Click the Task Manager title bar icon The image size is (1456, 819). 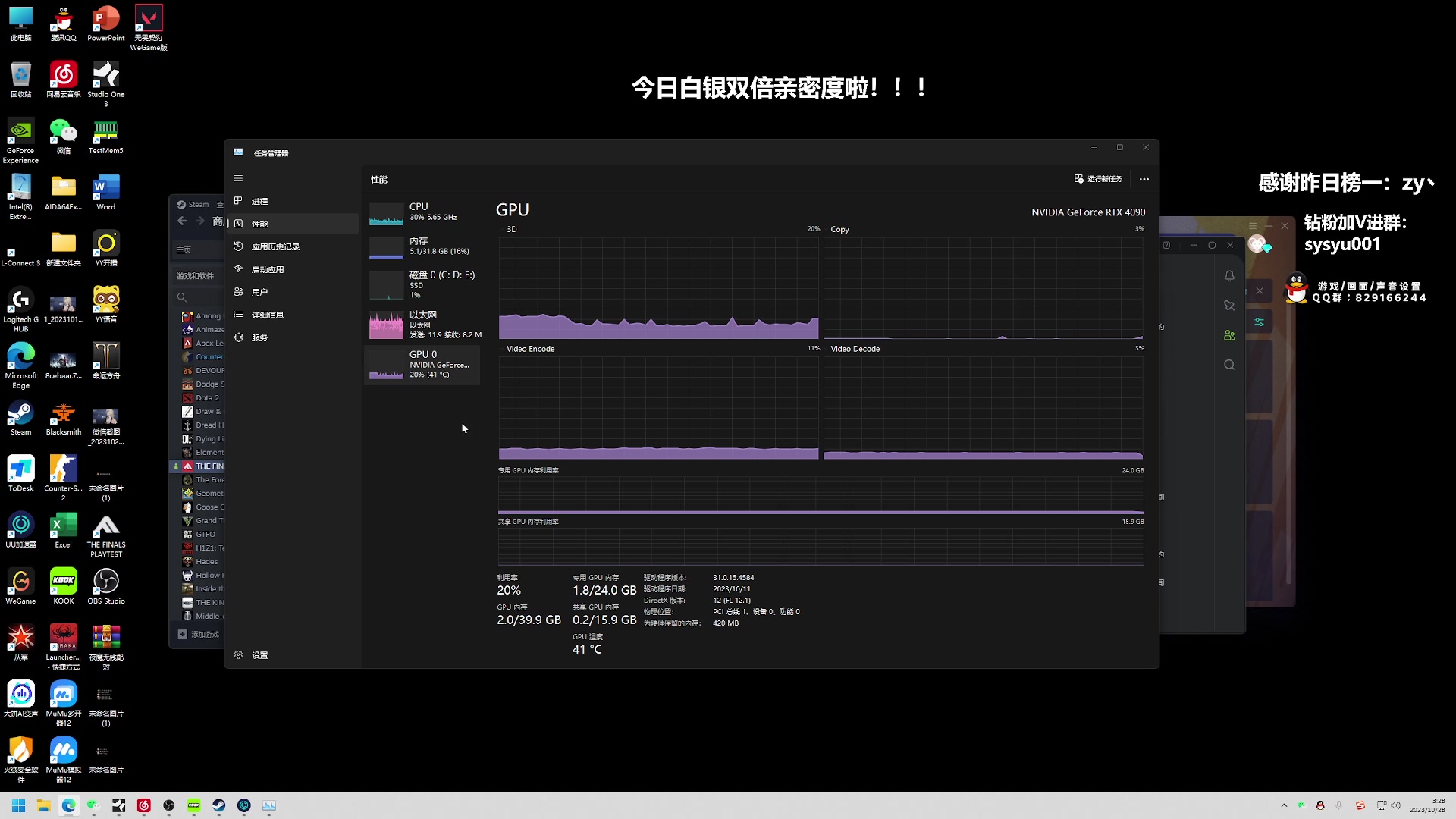pyautogui.click(x=238, y=152)
